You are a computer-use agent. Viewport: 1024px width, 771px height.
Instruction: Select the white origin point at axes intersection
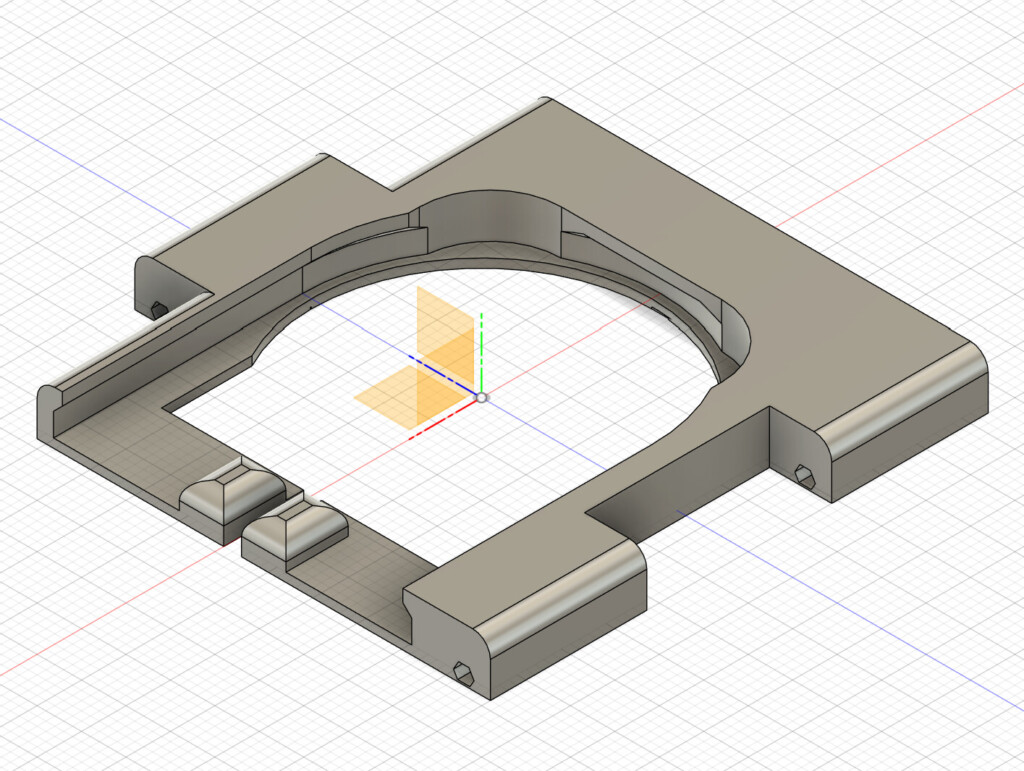pos(481,397)
